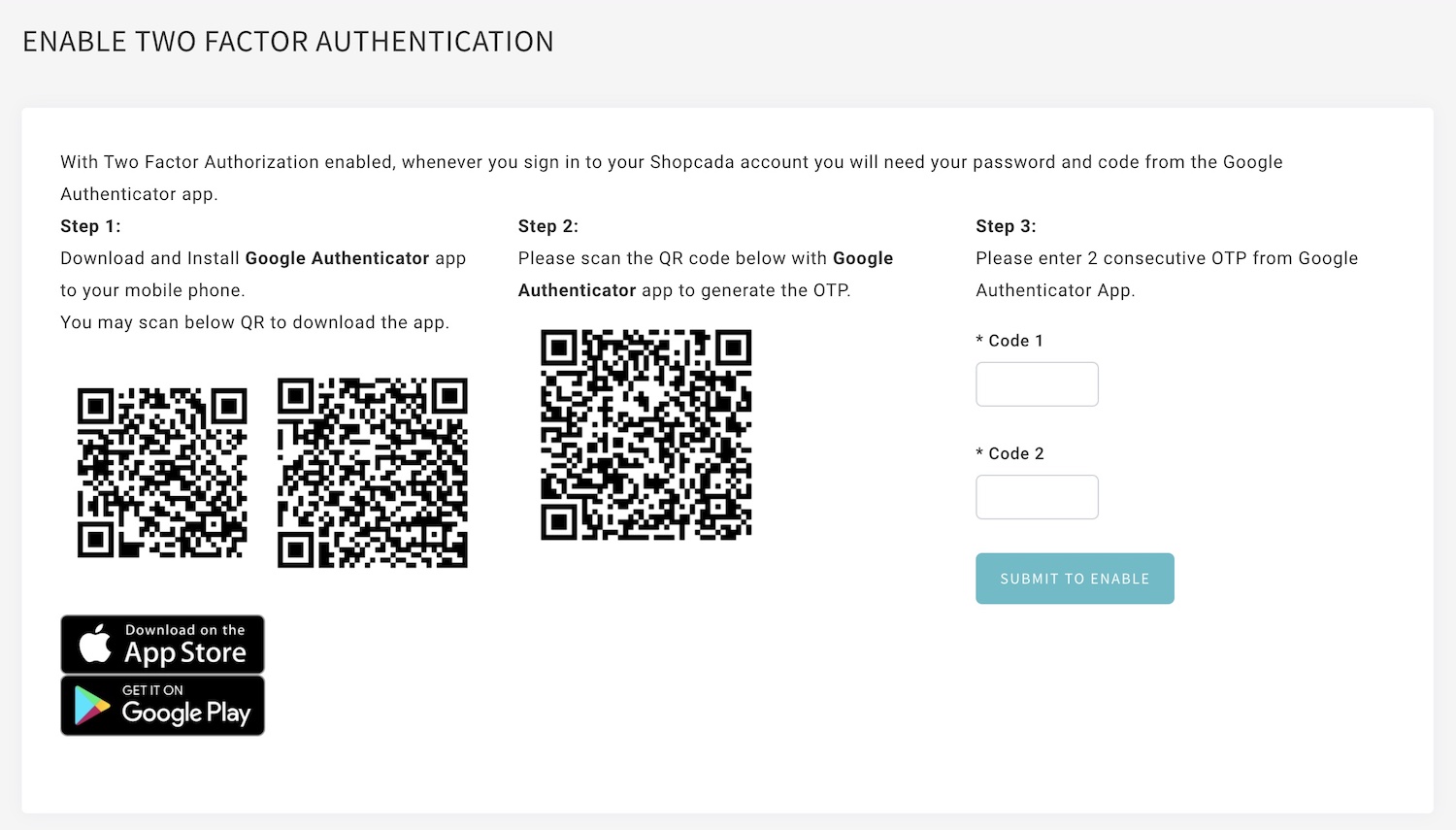The height and width of the screenshot is (830, 1456).
Task: Select the right QR code under Step 1
Action: (373, 473)
